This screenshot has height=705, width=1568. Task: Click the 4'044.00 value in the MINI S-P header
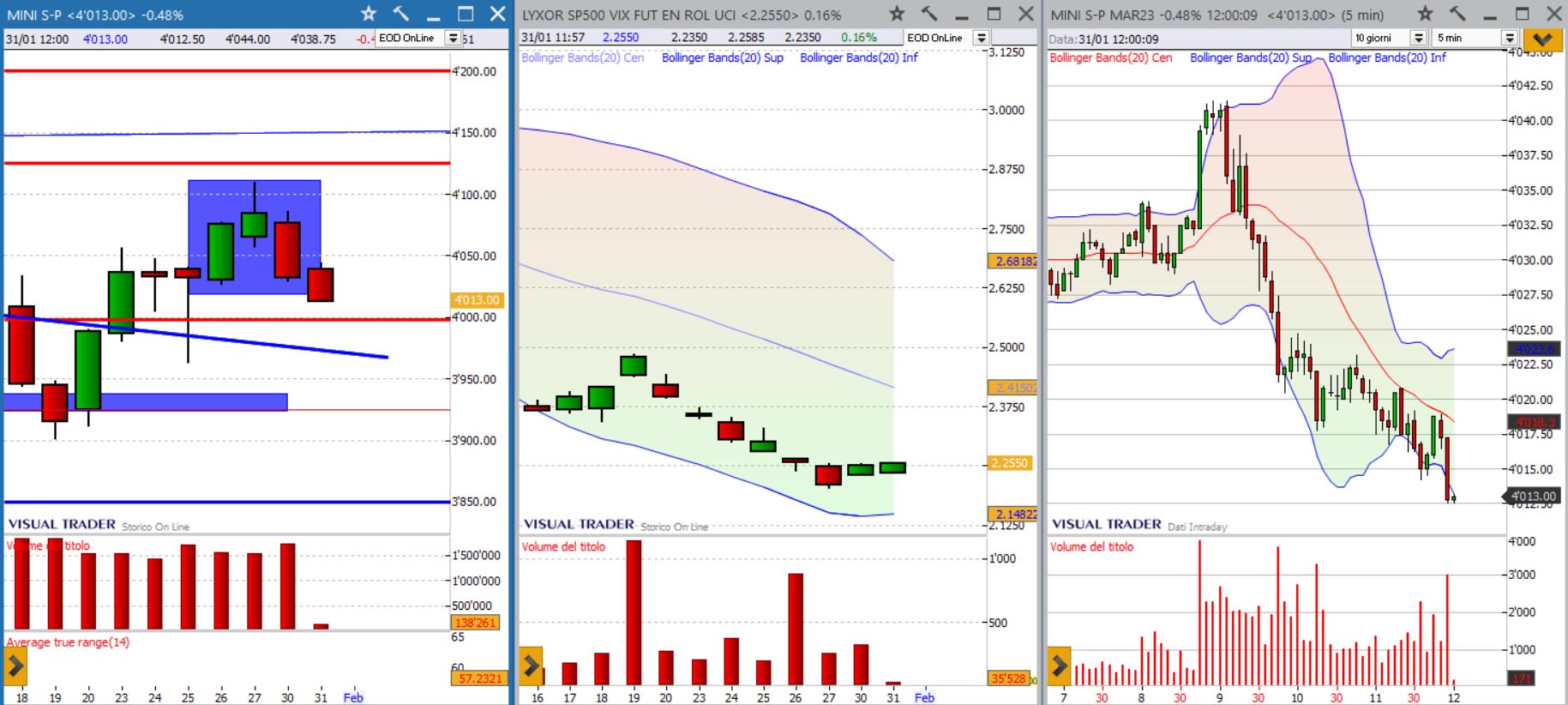(x=248, y=39)
